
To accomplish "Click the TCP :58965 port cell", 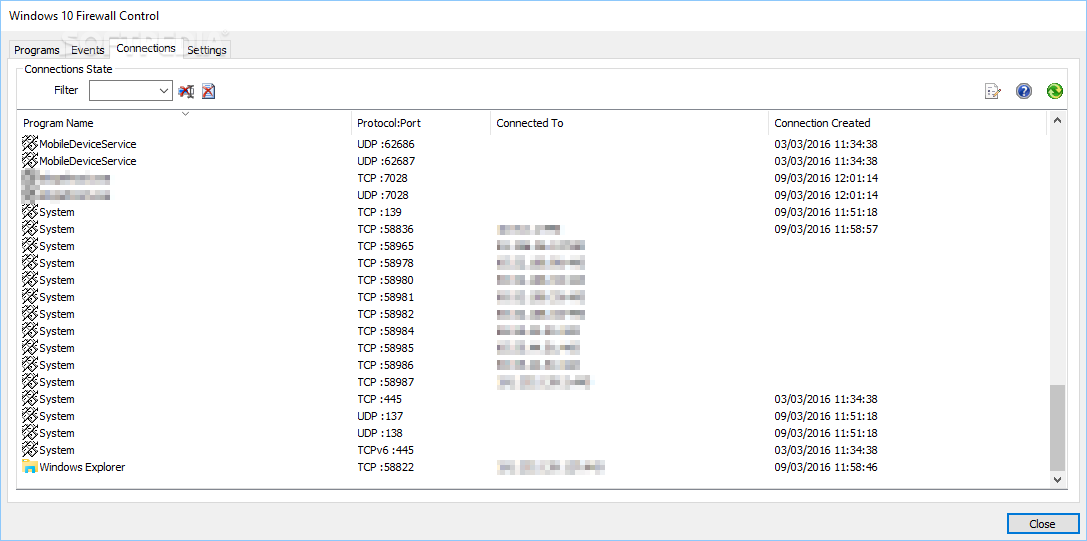I will coord(385,246).
